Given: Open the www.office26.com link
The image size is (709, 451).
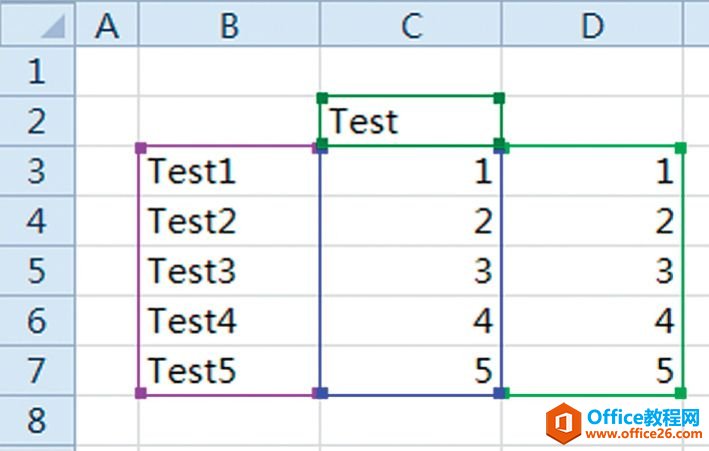Looking at the screenshot, I should coord(644,434).
